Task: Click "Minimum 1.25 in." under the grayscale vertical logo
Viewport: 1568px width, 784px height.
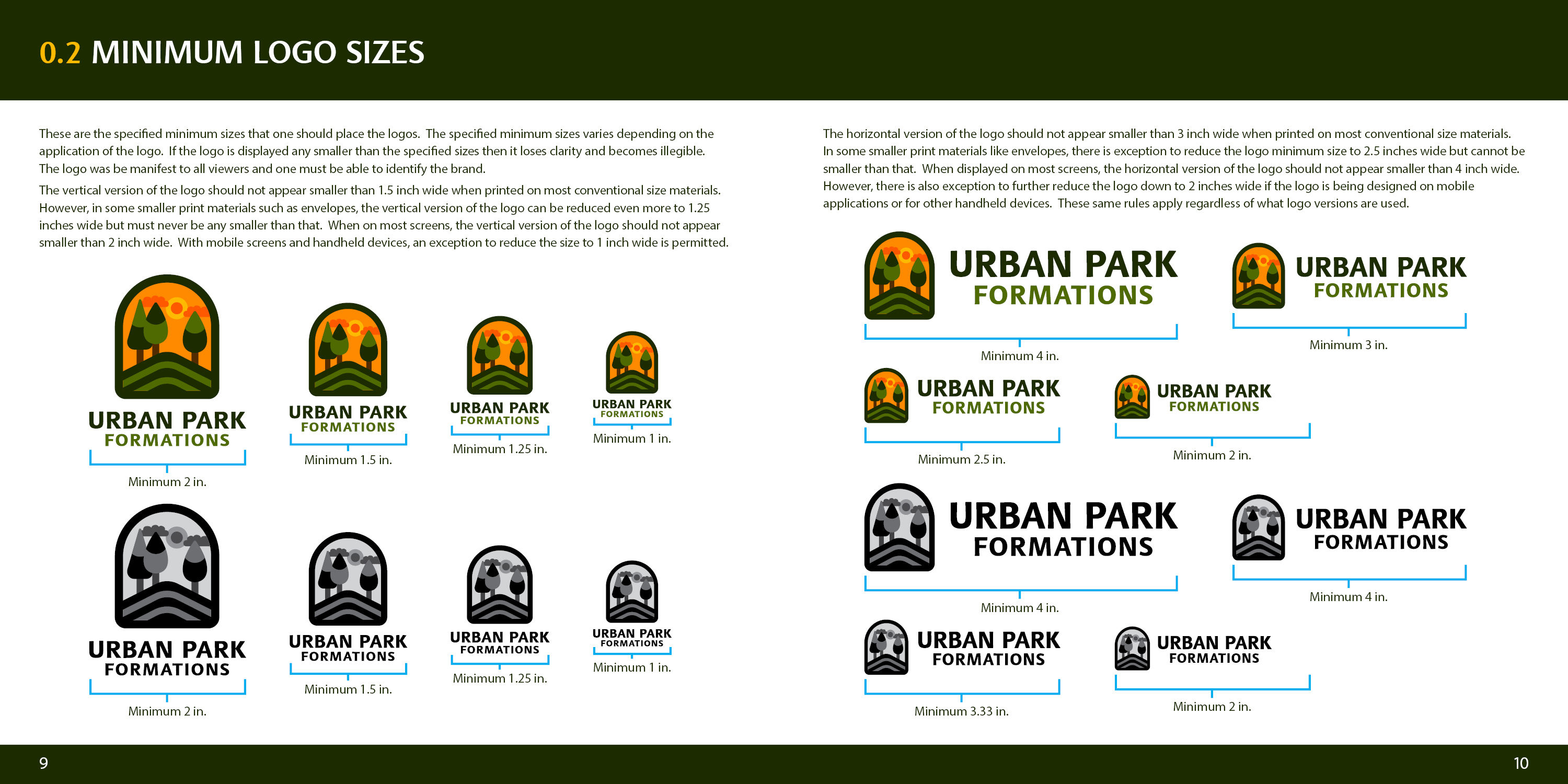Action: click(x=500, y=679)
